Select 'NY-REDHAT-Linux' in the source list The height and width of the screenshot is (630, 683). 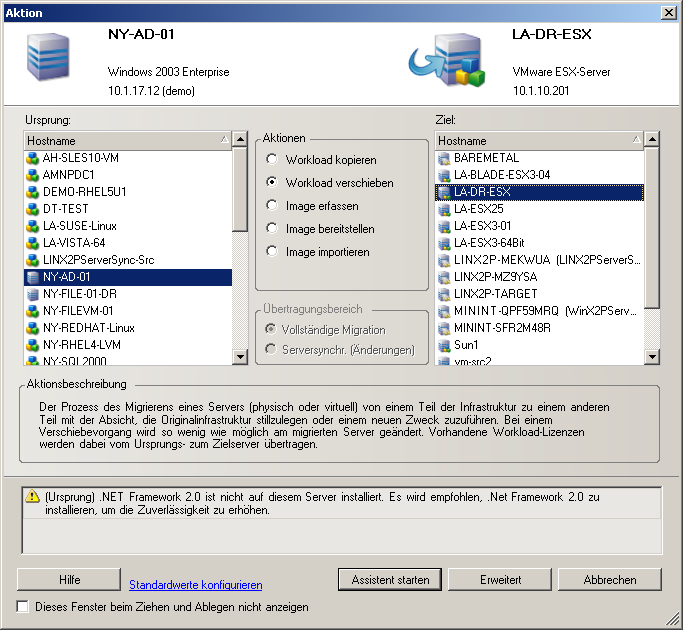click(x=128, y=328)
